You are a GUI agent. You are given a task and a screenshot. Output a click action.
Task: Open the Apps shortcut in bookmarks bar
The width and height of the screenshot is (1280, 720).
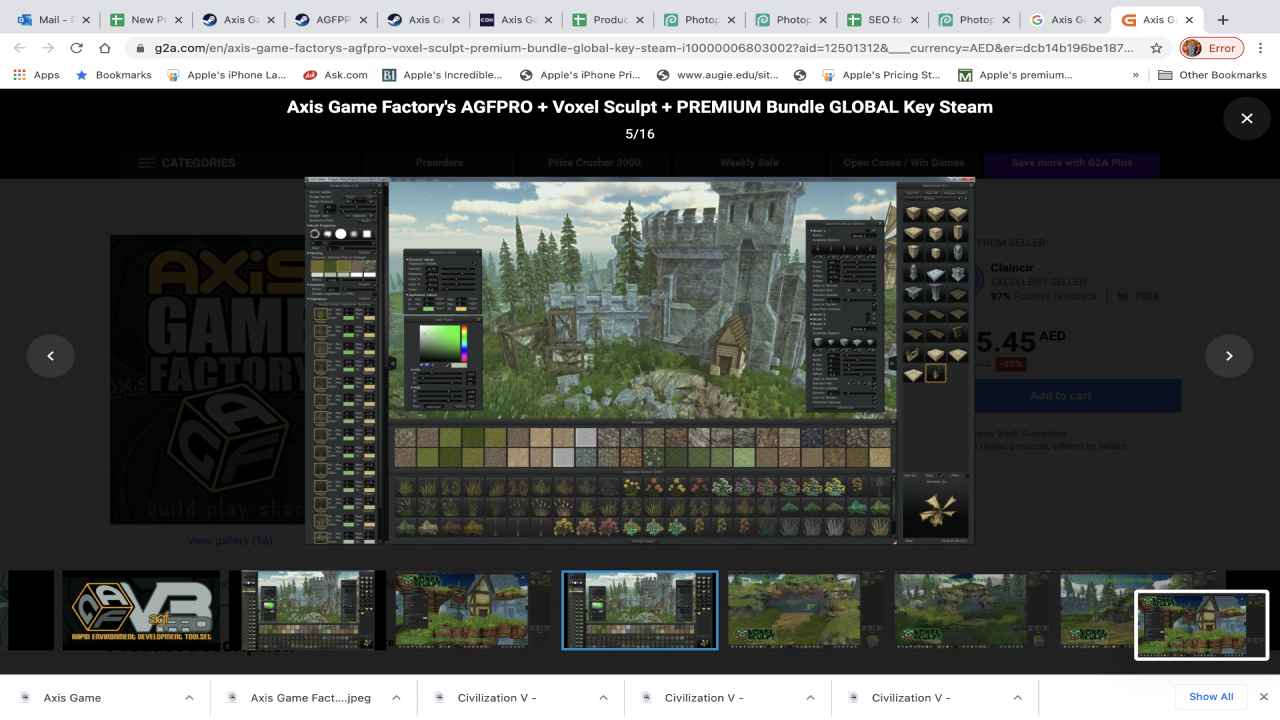click(x=36, y=75)
